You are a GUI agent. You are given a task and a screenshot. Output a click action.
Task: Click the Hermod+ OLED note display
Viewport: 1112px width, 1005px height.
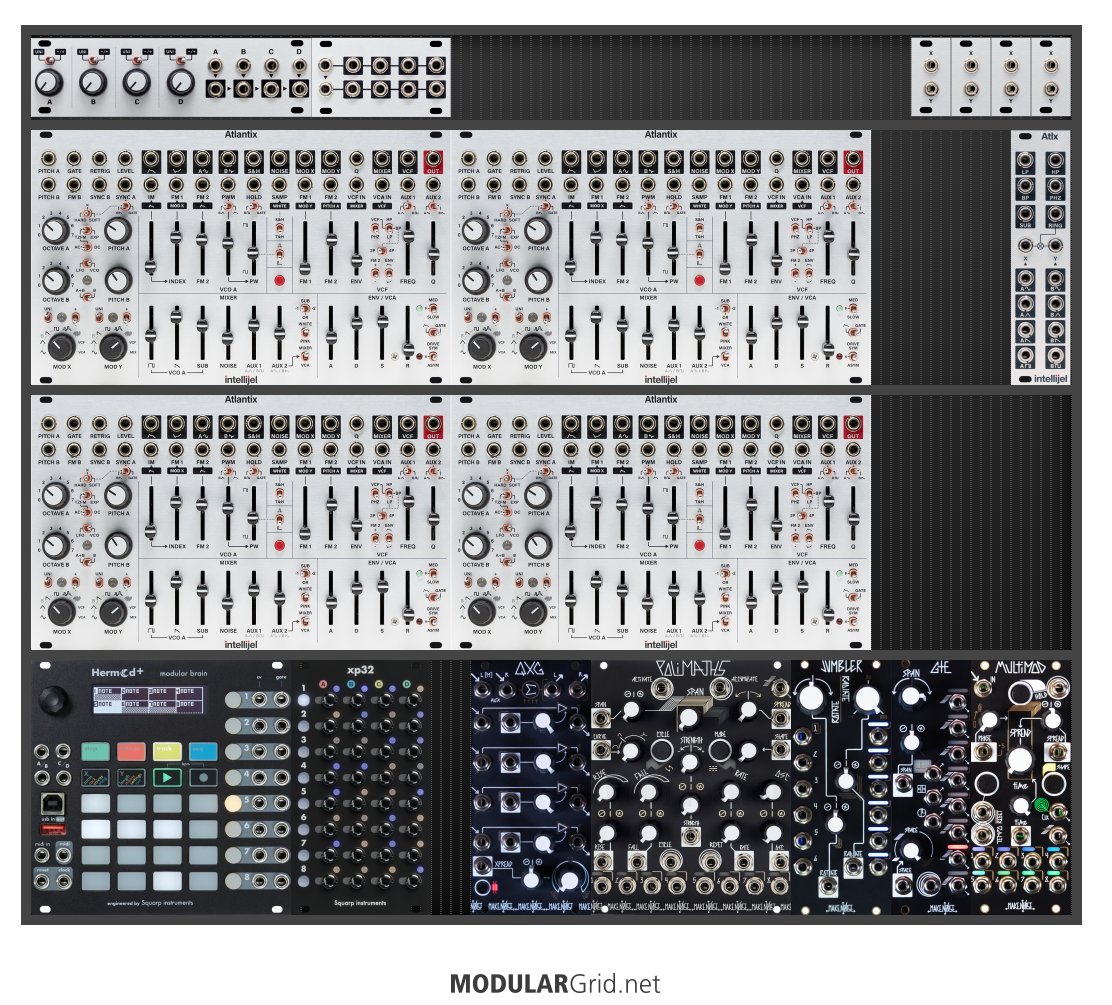click(x=147, y=698)
